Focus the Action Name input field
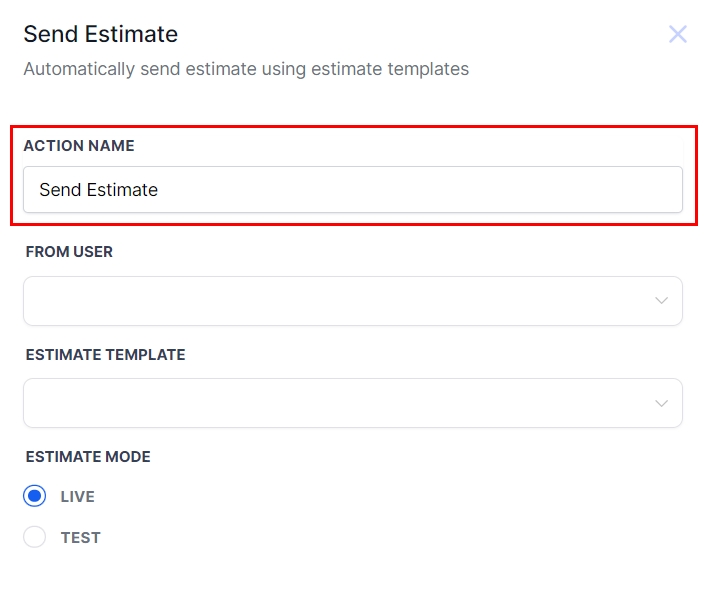713x606 pixels. (x=352, y=190)
